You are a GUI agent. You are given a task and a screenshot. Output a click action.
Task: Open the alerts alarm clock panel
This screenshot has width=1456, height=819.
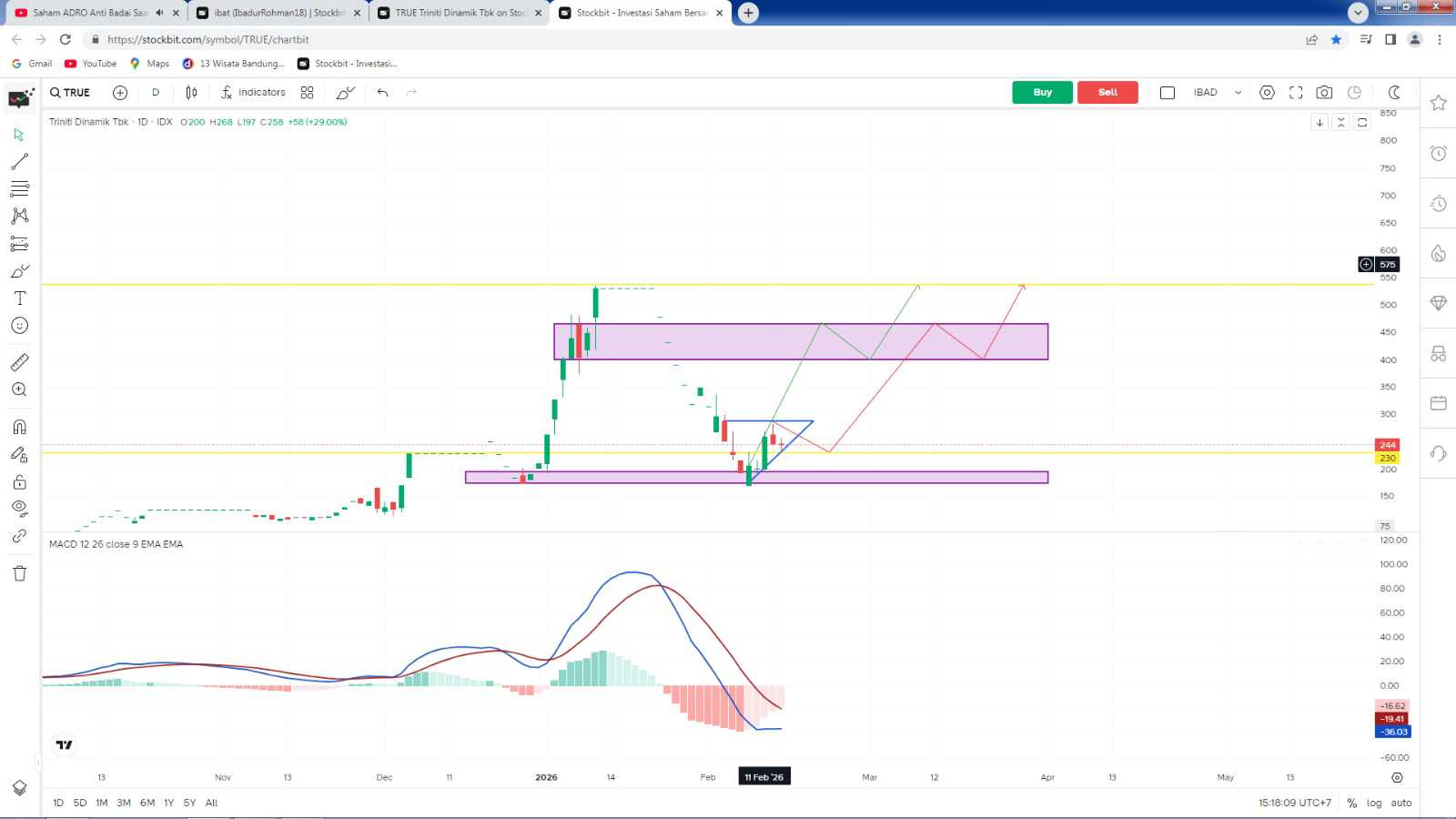1439,153
